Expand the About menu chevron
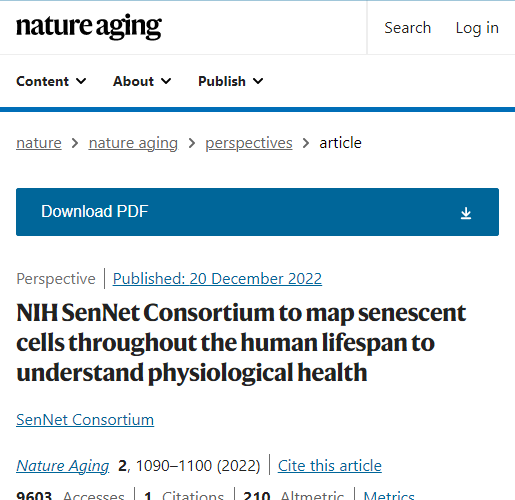The image size is (515, 500). (x=166, y=81)
